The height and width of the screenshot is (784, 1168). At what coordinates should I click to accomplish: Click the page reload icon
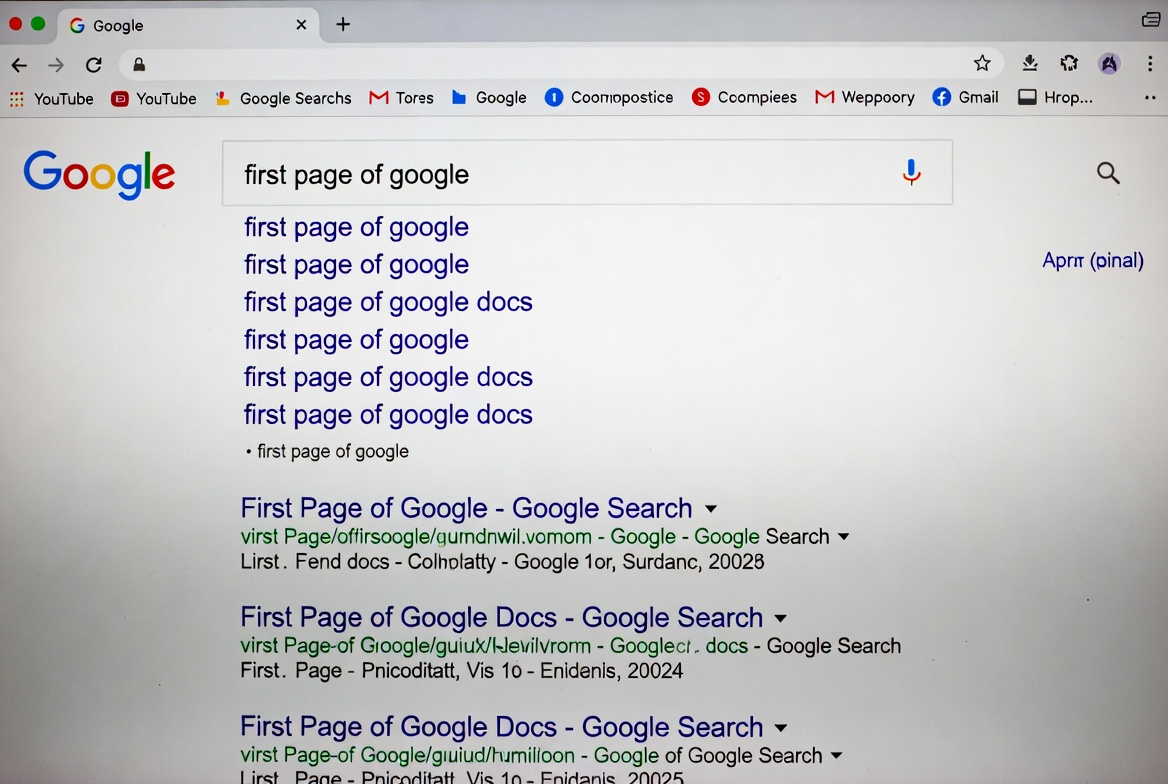click(93, 64)
